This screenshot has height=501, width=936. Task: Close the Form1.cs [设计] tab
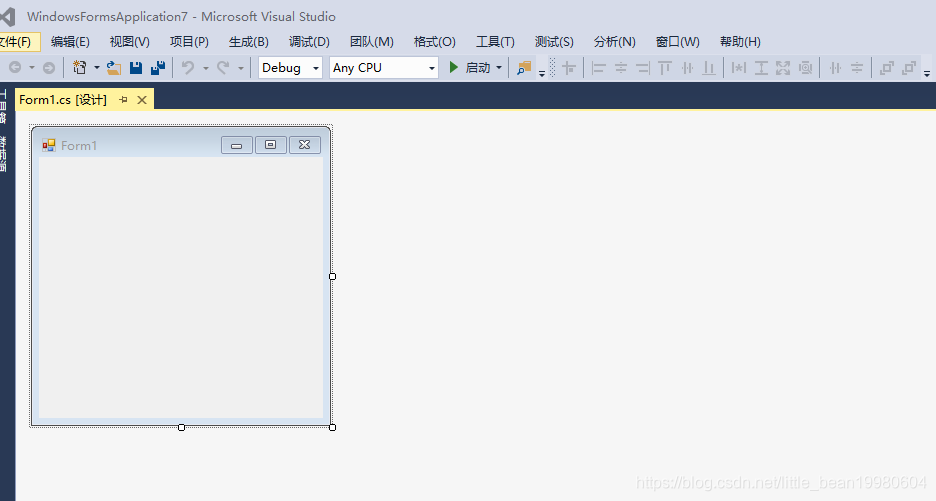click(142, 100)
